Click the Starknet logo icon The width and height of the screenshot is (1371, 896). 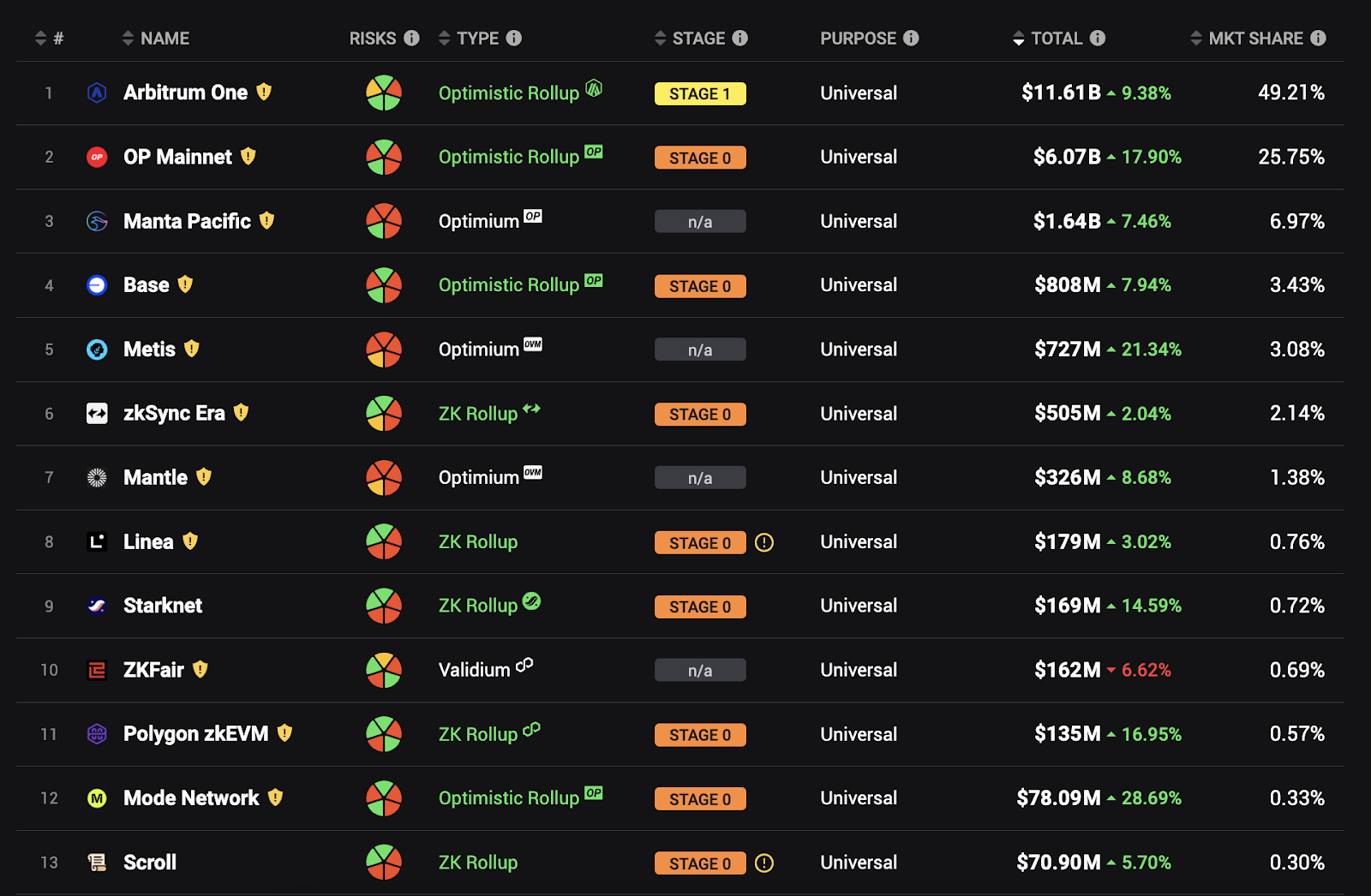point(97,606)
